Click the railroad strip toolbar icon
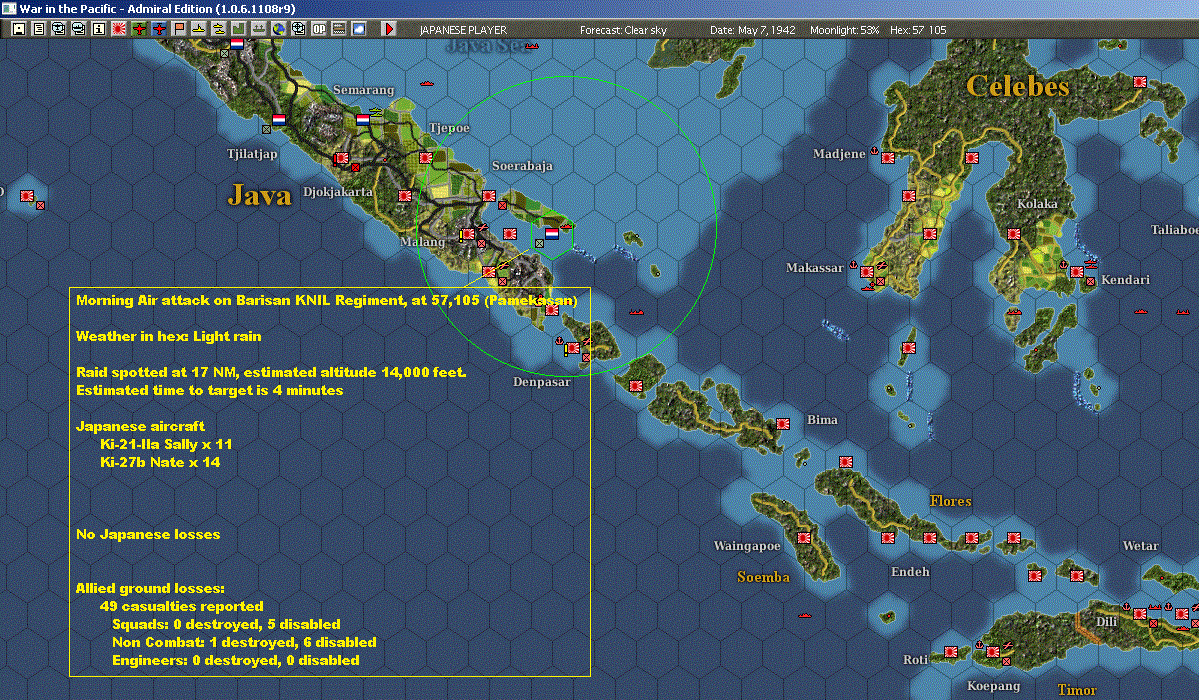 click(339, 28)
